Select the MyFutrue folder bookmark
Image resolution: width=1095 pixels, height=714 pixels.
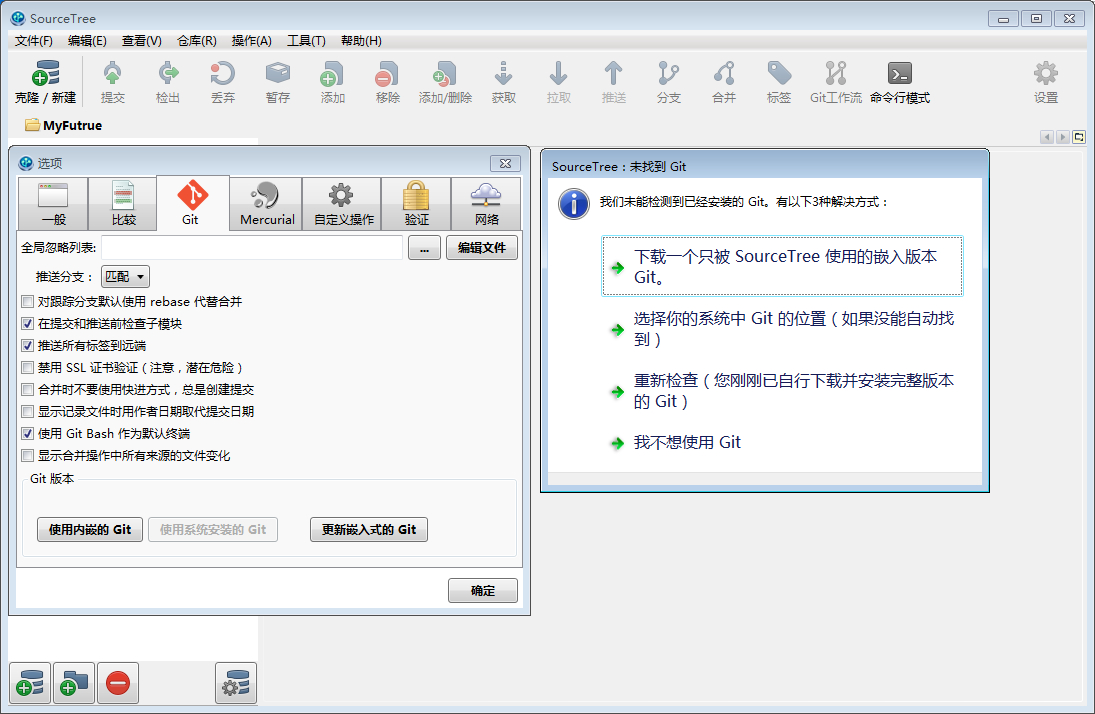click(64, 126)
